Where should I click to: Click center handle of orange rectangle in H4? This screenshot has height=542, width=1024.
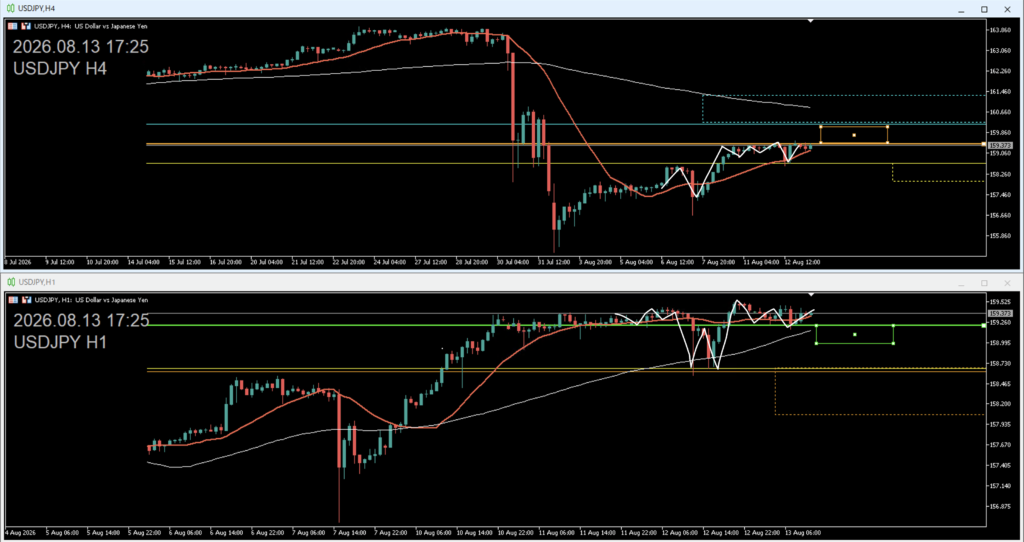pos(854,135)
